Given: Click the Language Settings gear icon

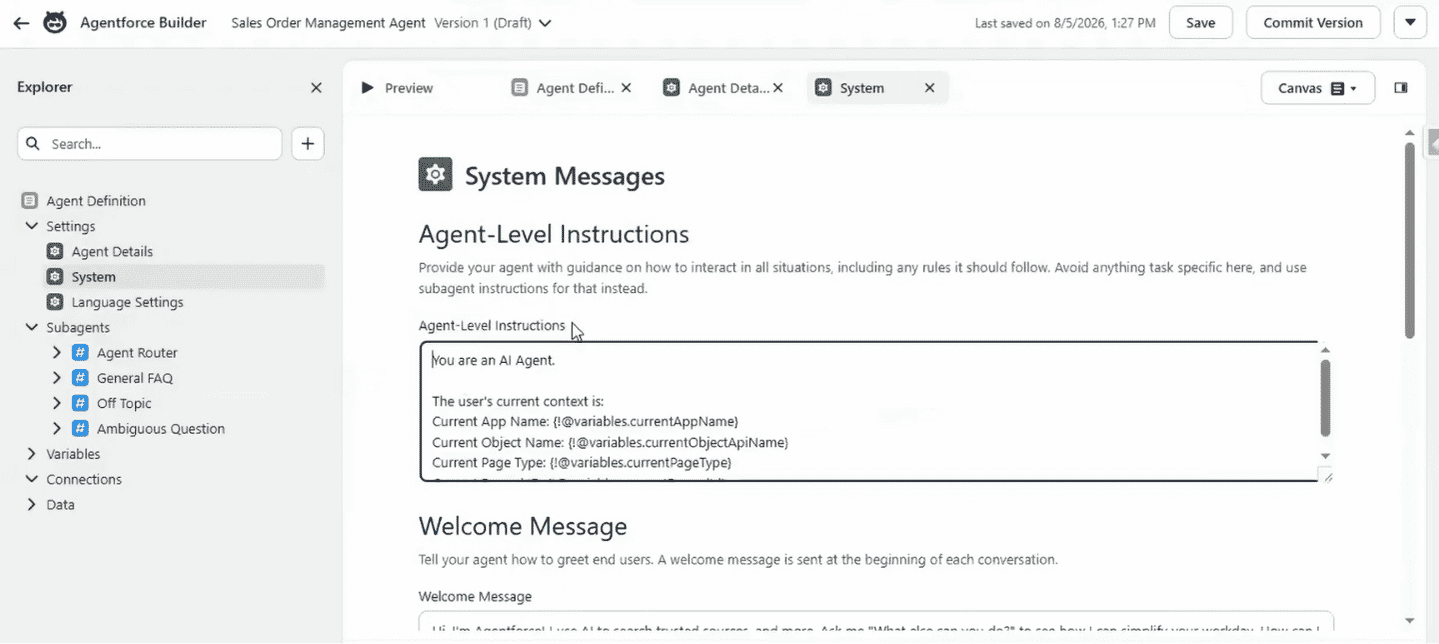Looking at the screenshot, I should click(x=55, y=302).
